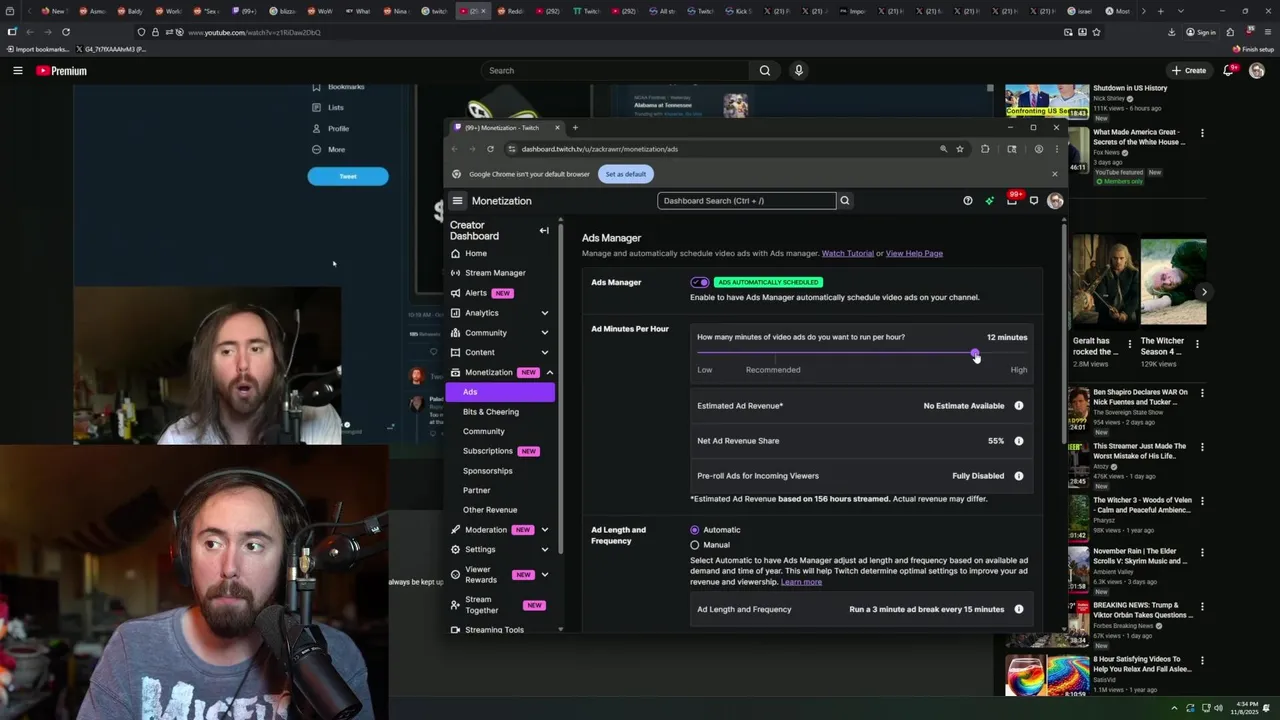Open Home in Creator Dashboard
Screen dimensions: 1280x720
click(476, 253)
